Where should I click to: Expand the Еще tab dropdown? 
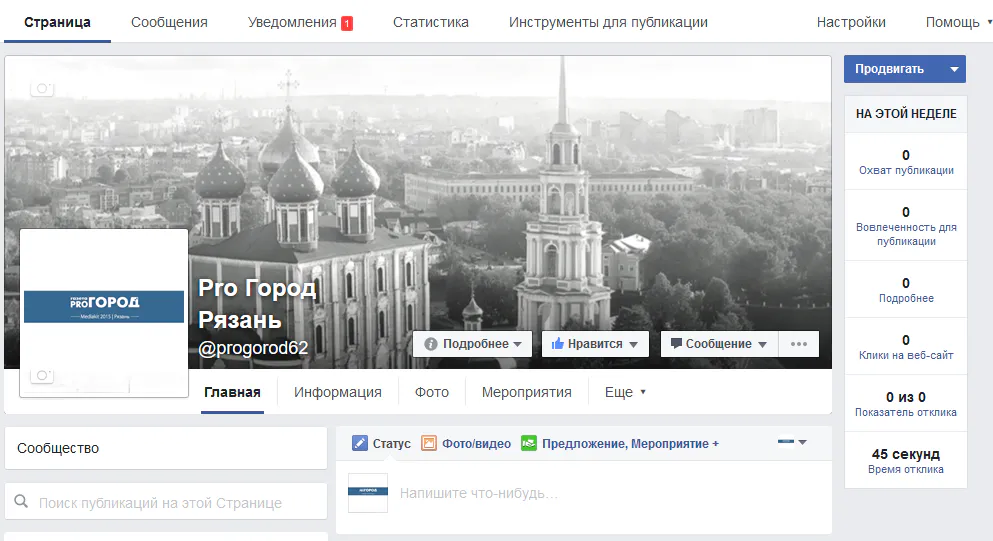[x=625, y=392]
